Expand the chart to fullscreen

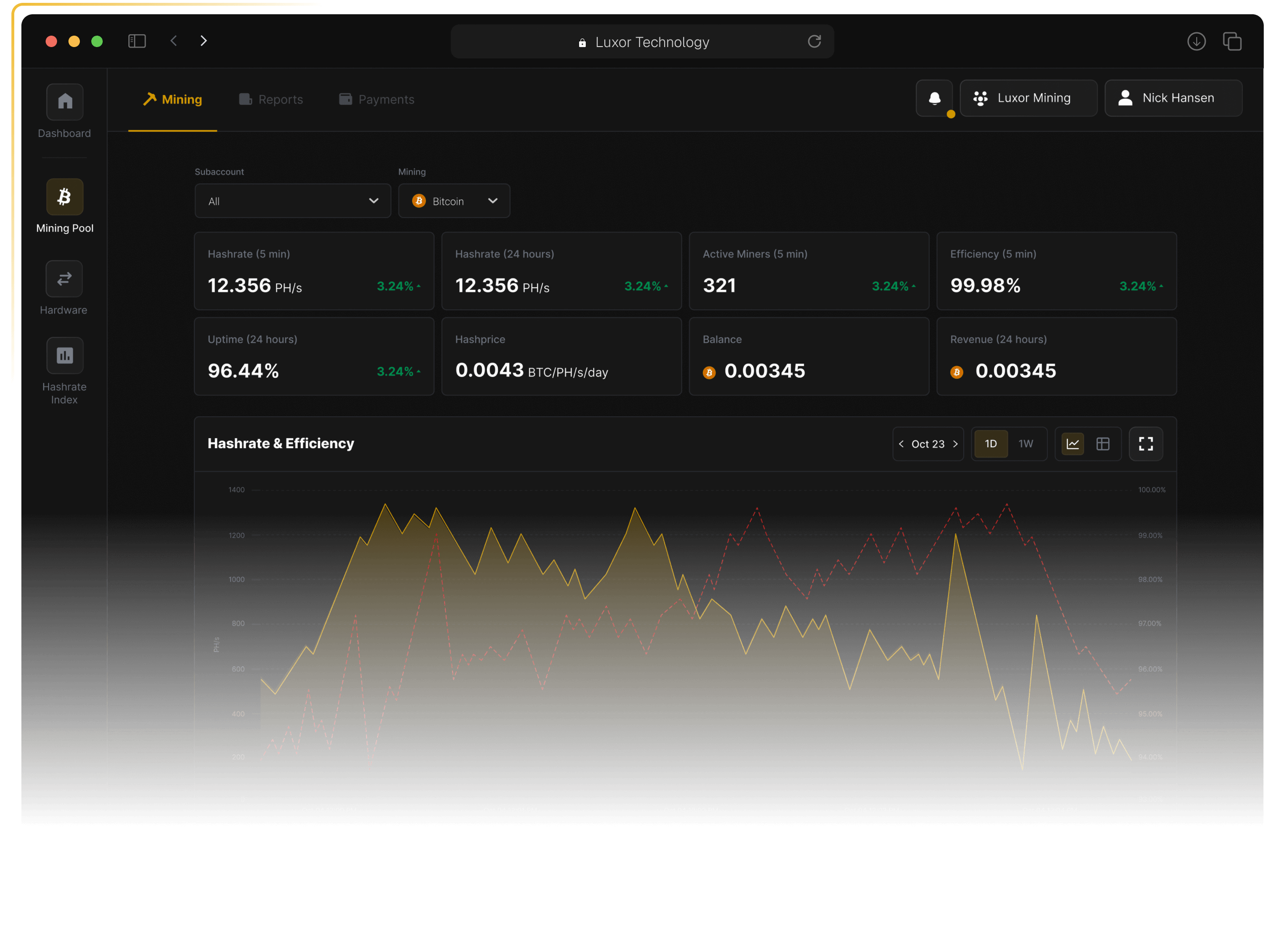coord(1145,444)
